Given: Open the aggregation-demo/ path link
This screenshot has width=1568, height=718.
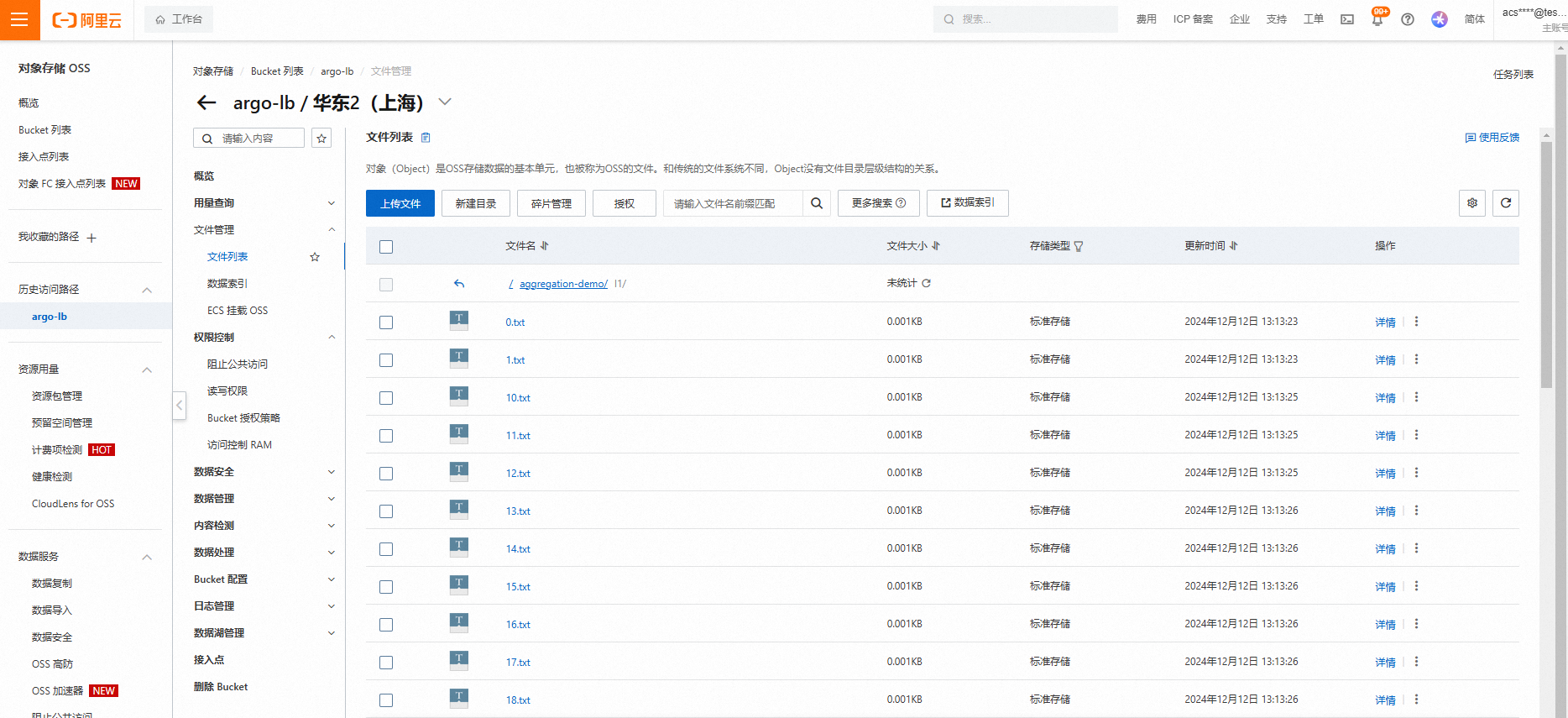Looking at the screenshot, I should click(x=563, y=284).
